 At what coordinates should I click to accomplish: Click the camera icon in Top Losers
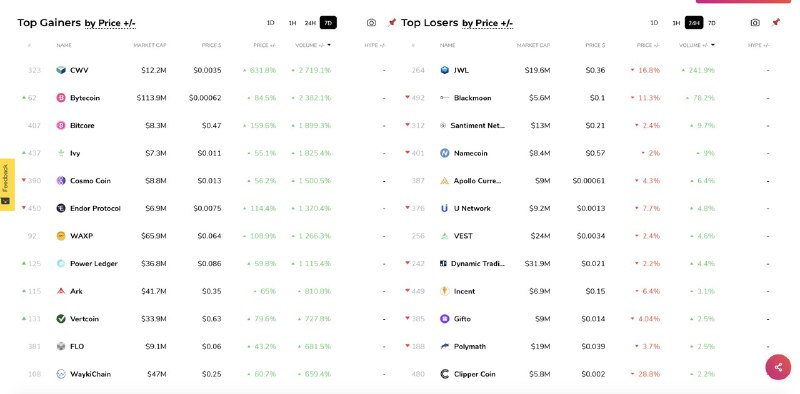coord(755,23)
